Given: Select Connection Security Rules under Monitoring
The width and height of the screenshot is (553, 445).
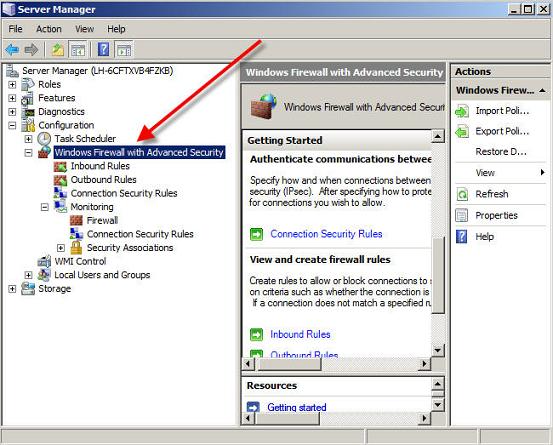Looking at the screenshot, I should (x=140, y=234).
